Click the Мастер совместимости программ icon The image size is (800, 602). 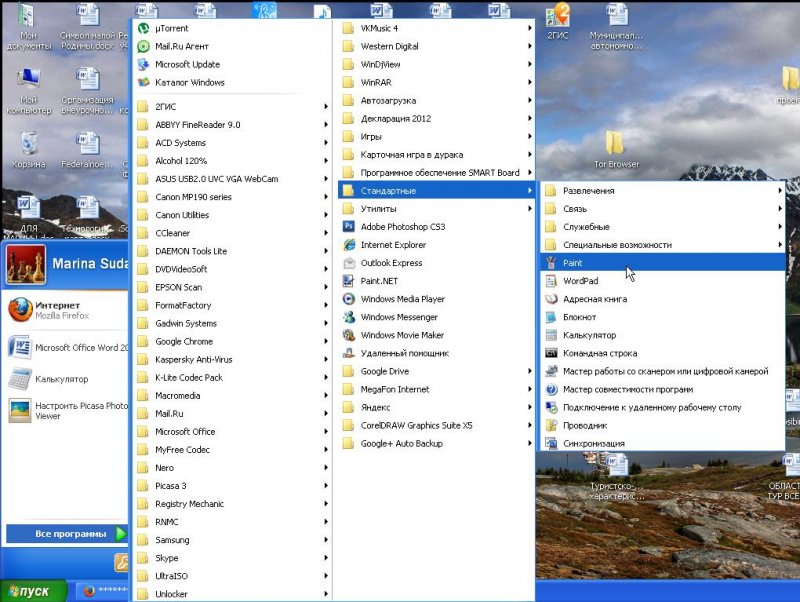551,389
